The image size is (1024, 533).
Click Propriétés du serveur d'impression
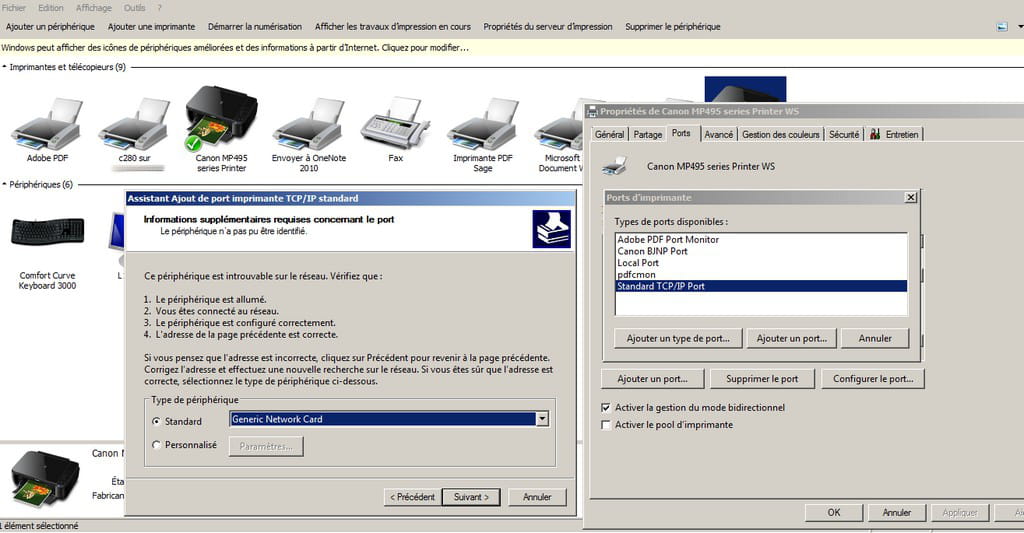(548, 27)
